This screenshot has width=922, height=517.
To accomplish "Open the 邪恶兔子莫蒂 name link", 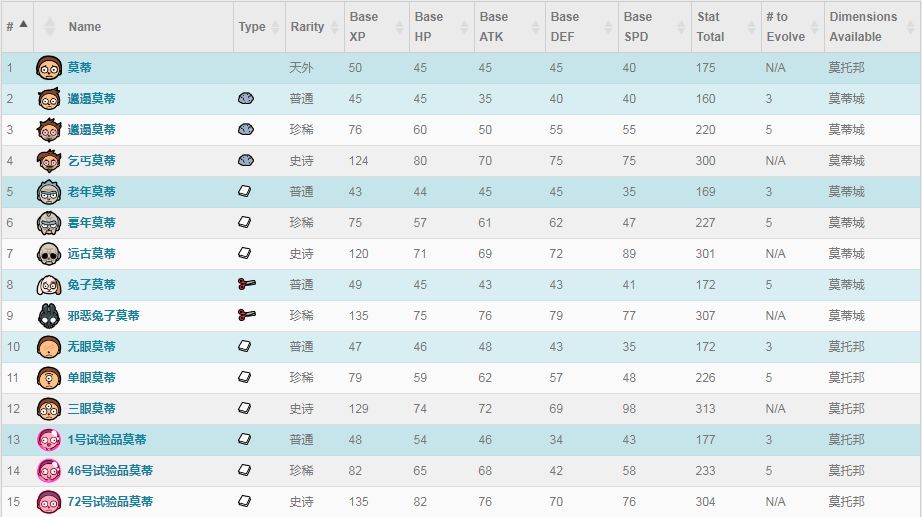I will (x=103, y=315).
